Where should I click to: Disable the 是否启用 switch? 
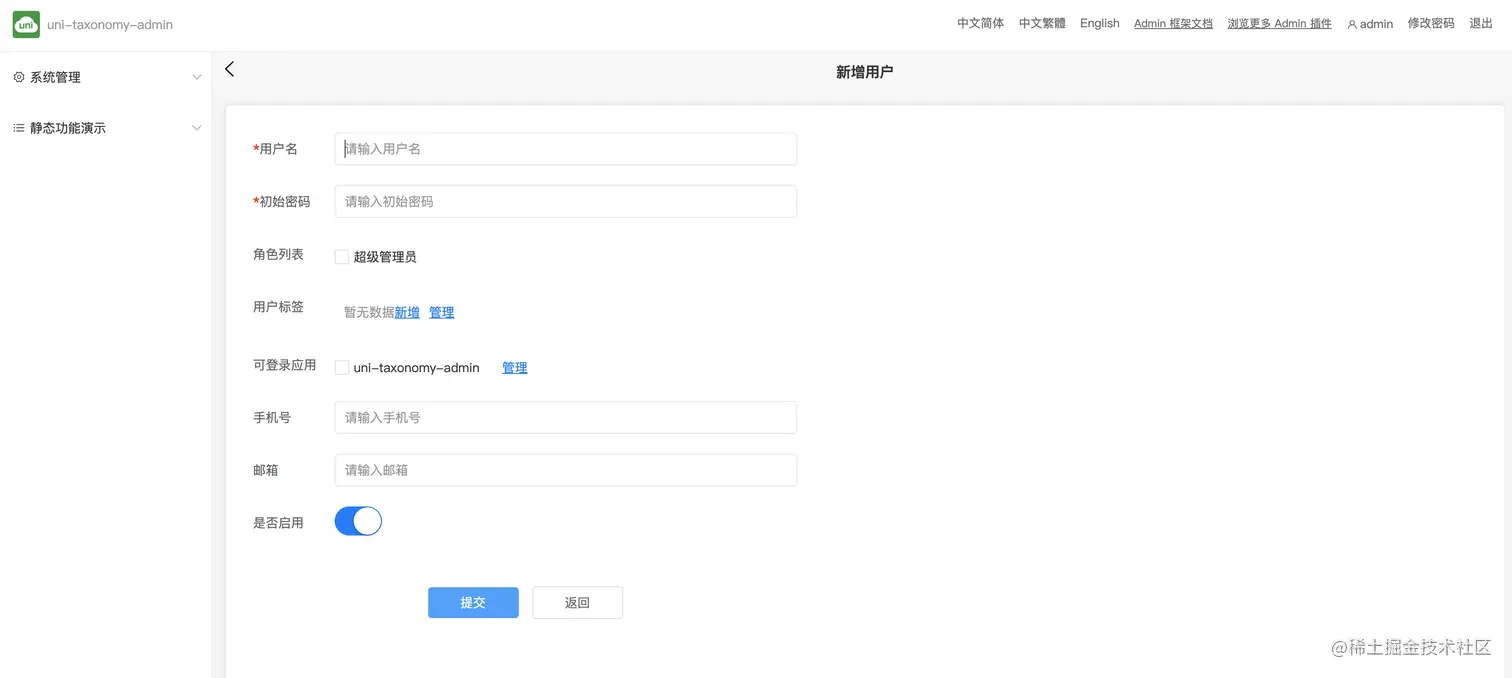pos(357,520)
